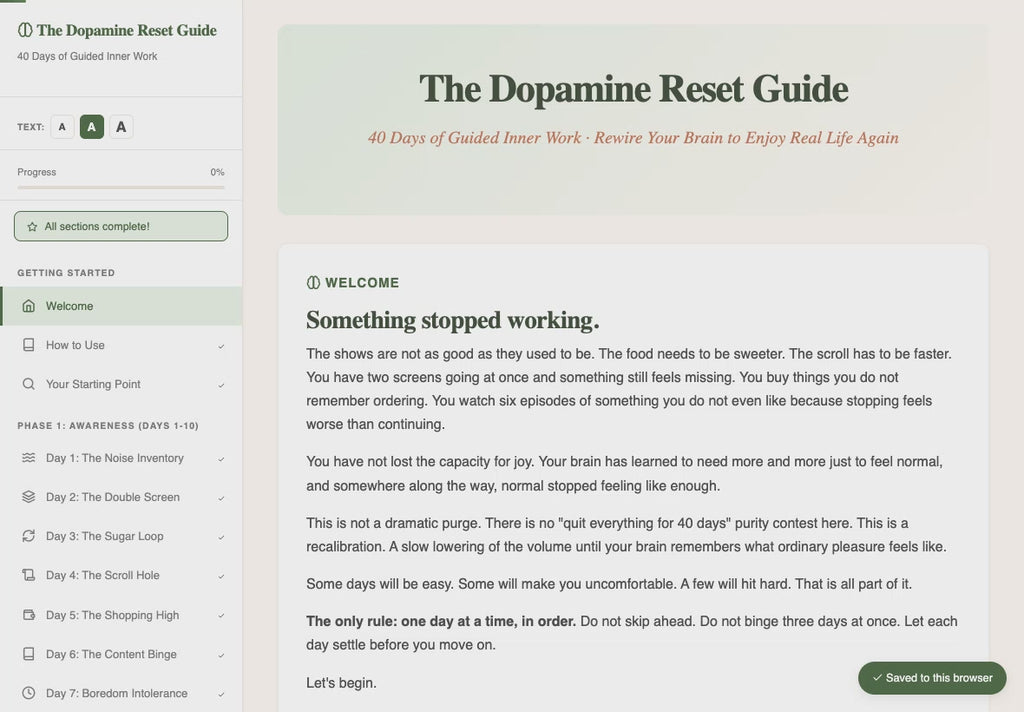
Task: Click the layers icon beside Day 2
Action: [29, 497]
